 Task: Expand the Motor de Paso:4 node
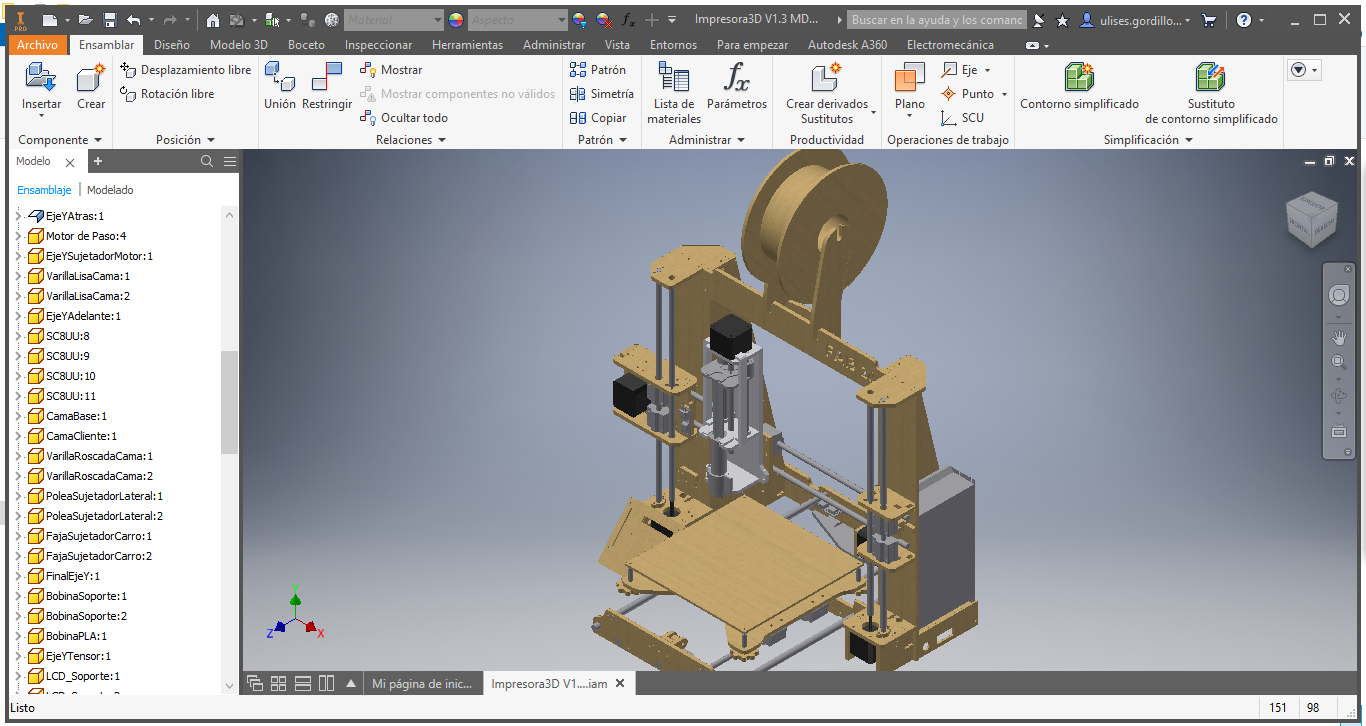pyautogui.click(x=17, y=236)
